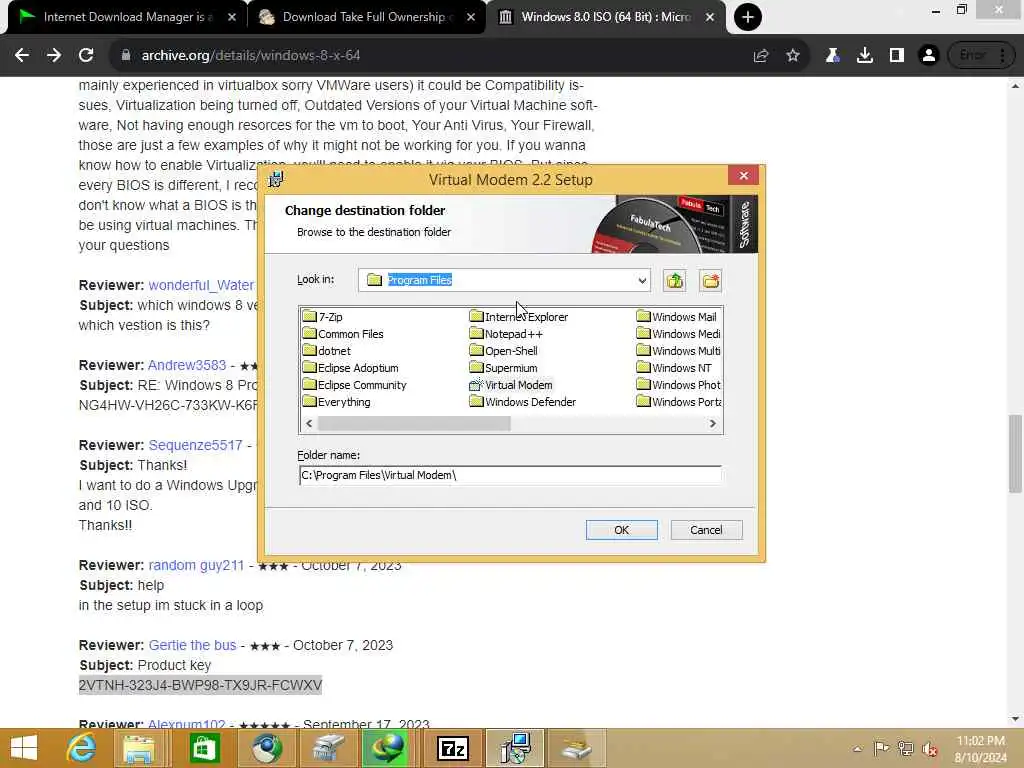Select the Open-Shell folder
1024x768 pixels.
click(504, 351)
